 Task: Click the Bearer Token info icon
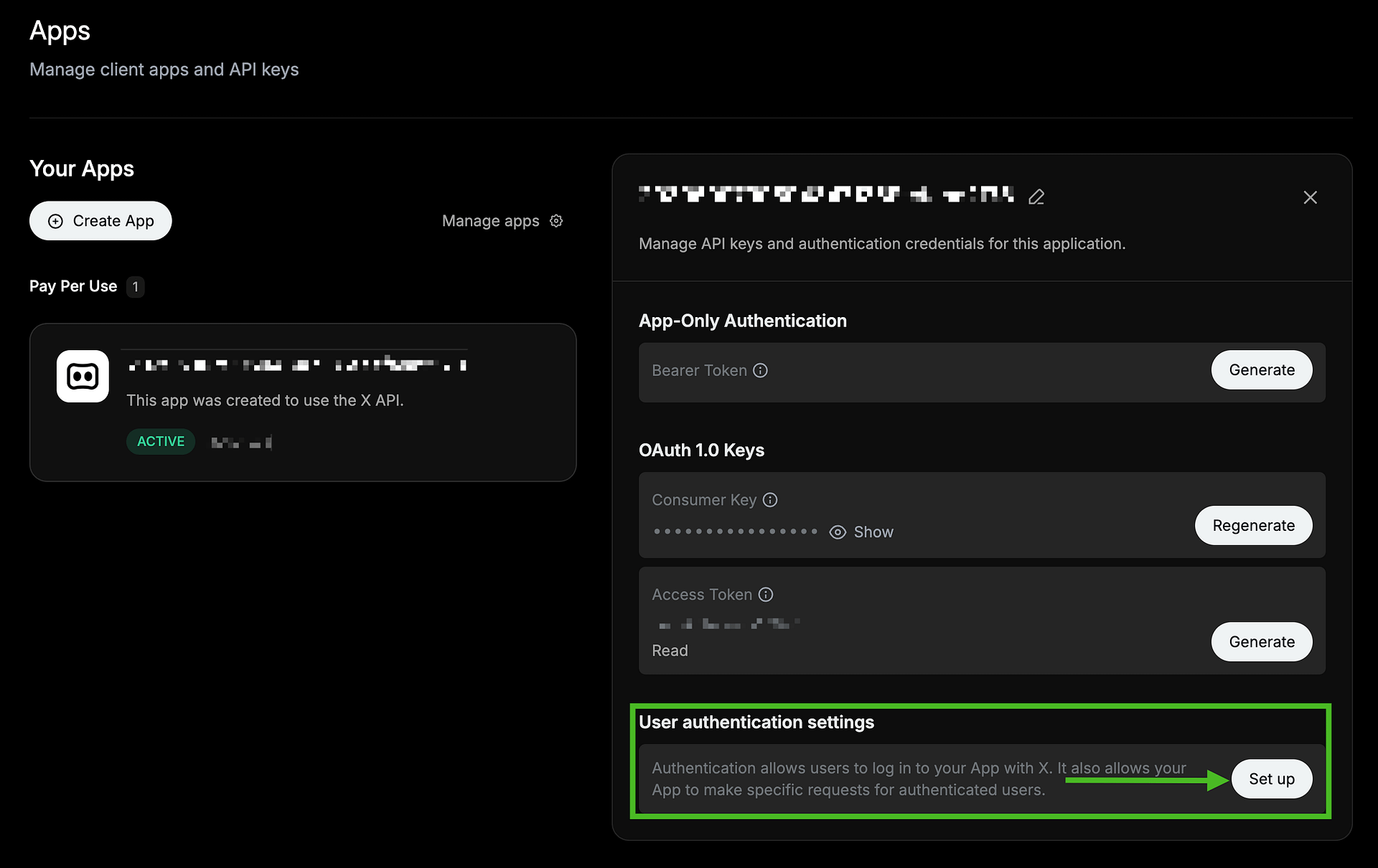click(x=760, y=370)
